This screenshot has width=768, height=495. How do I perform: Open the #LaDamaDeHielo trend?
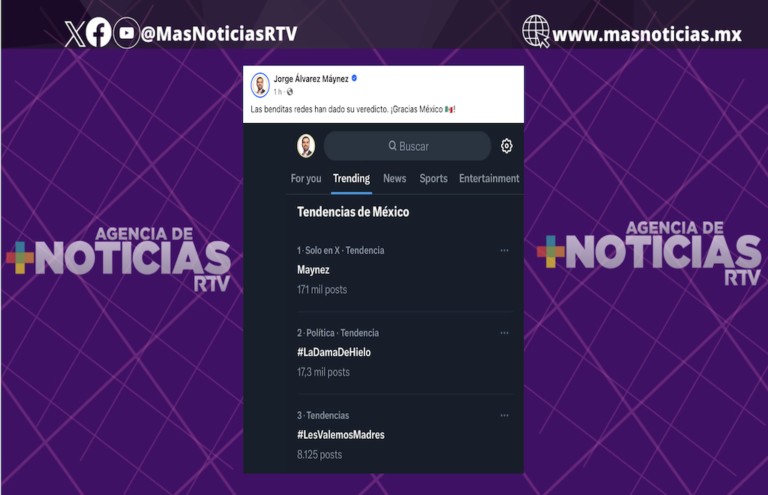(334, 353)
